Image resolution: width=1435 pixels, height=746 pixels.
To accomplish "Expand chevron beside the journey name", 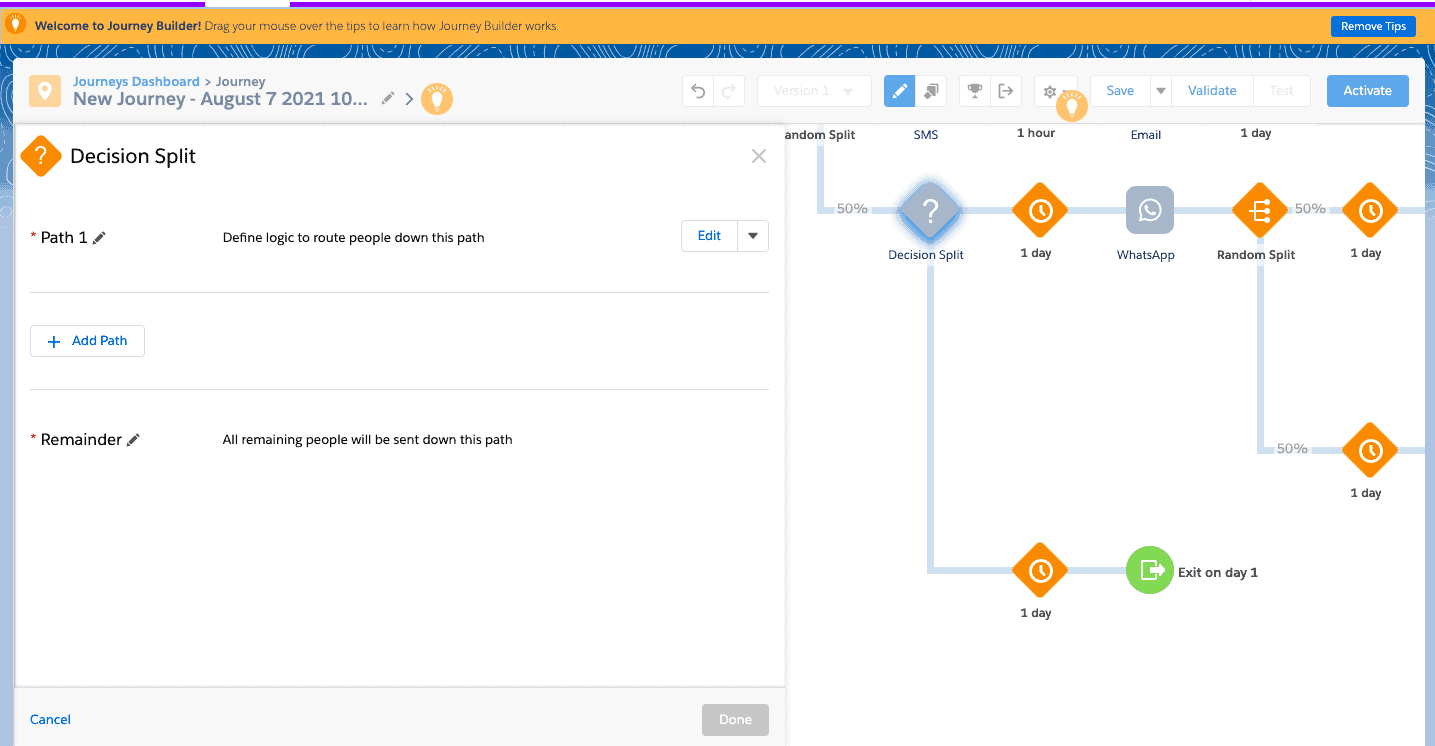I will point(409,99).
